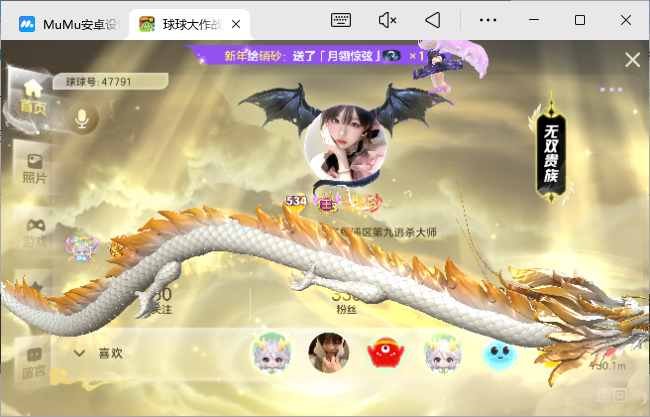Screen dimensions: 650x417
Task: View the profile avatar photo
Action: pyautogui.click(x=345, y=143)
